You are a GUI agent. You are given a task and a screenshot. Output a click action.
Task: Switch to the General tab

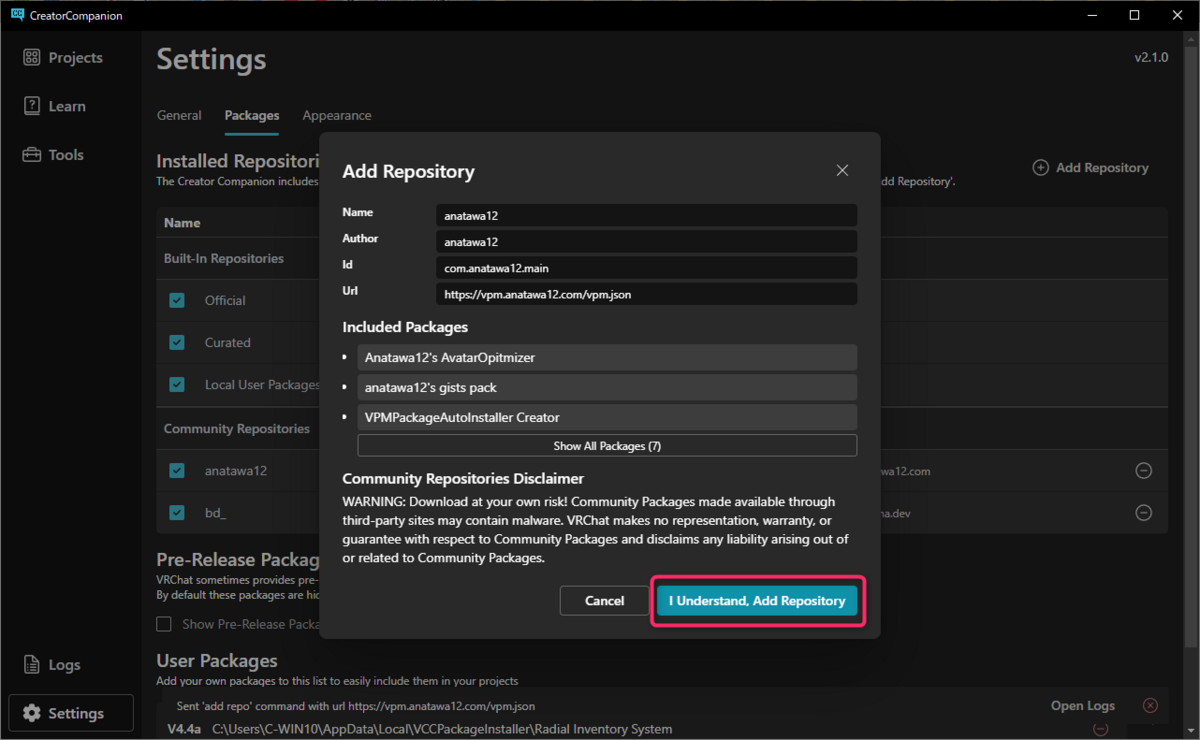point(179,116)
